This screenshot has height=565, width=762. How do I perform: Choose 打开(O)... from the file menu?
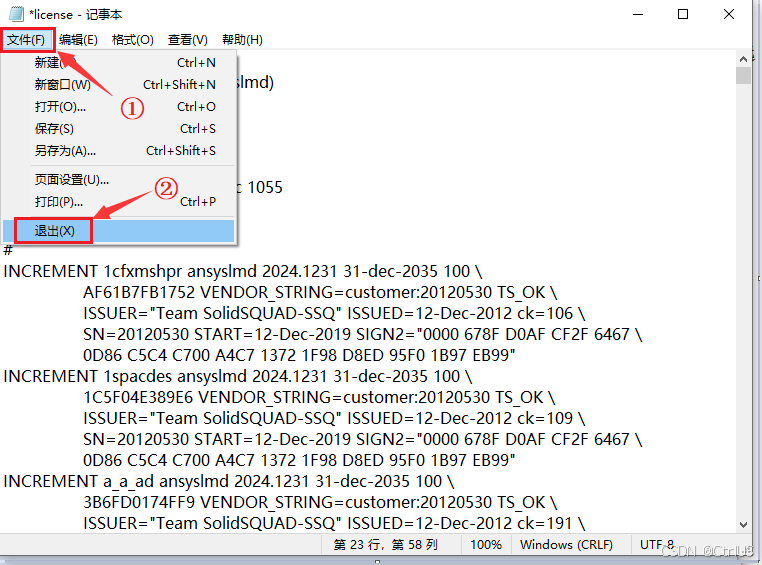119,106
